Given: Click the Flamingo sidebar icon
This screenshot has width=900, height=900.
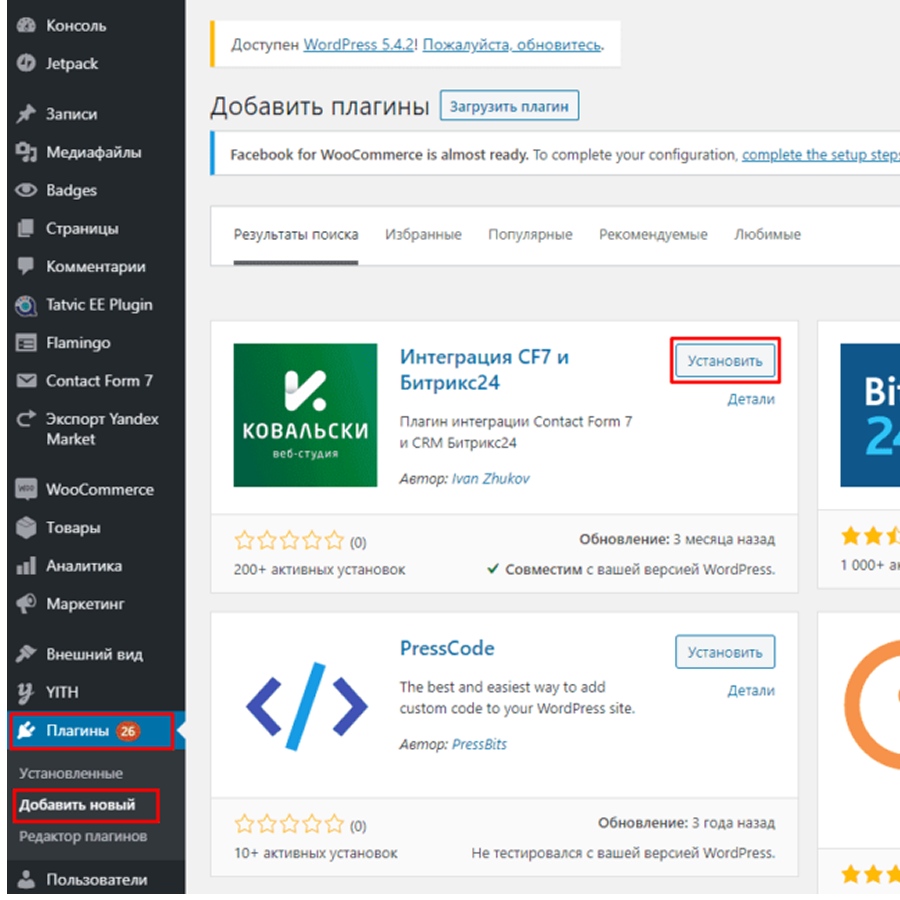Looking at the screenshot, I should (x=27, y=343).
